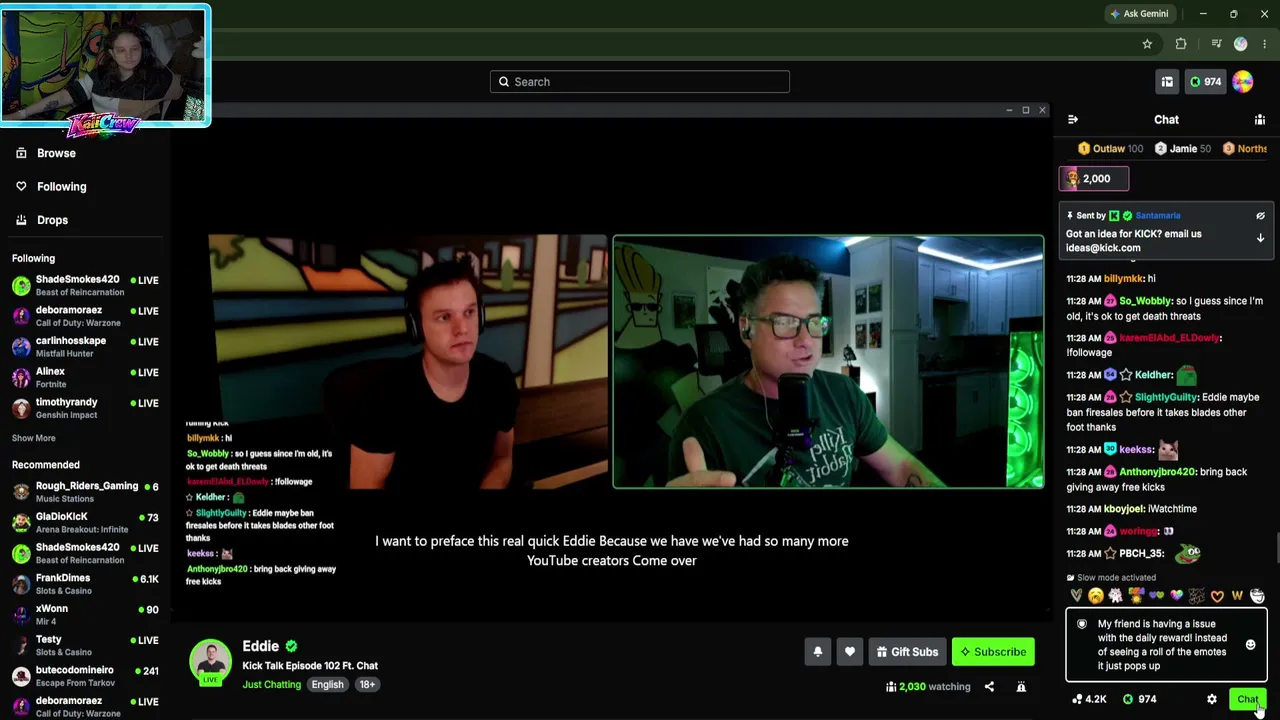
Task: Open the chat settings gear
Action: (1212, 699)
